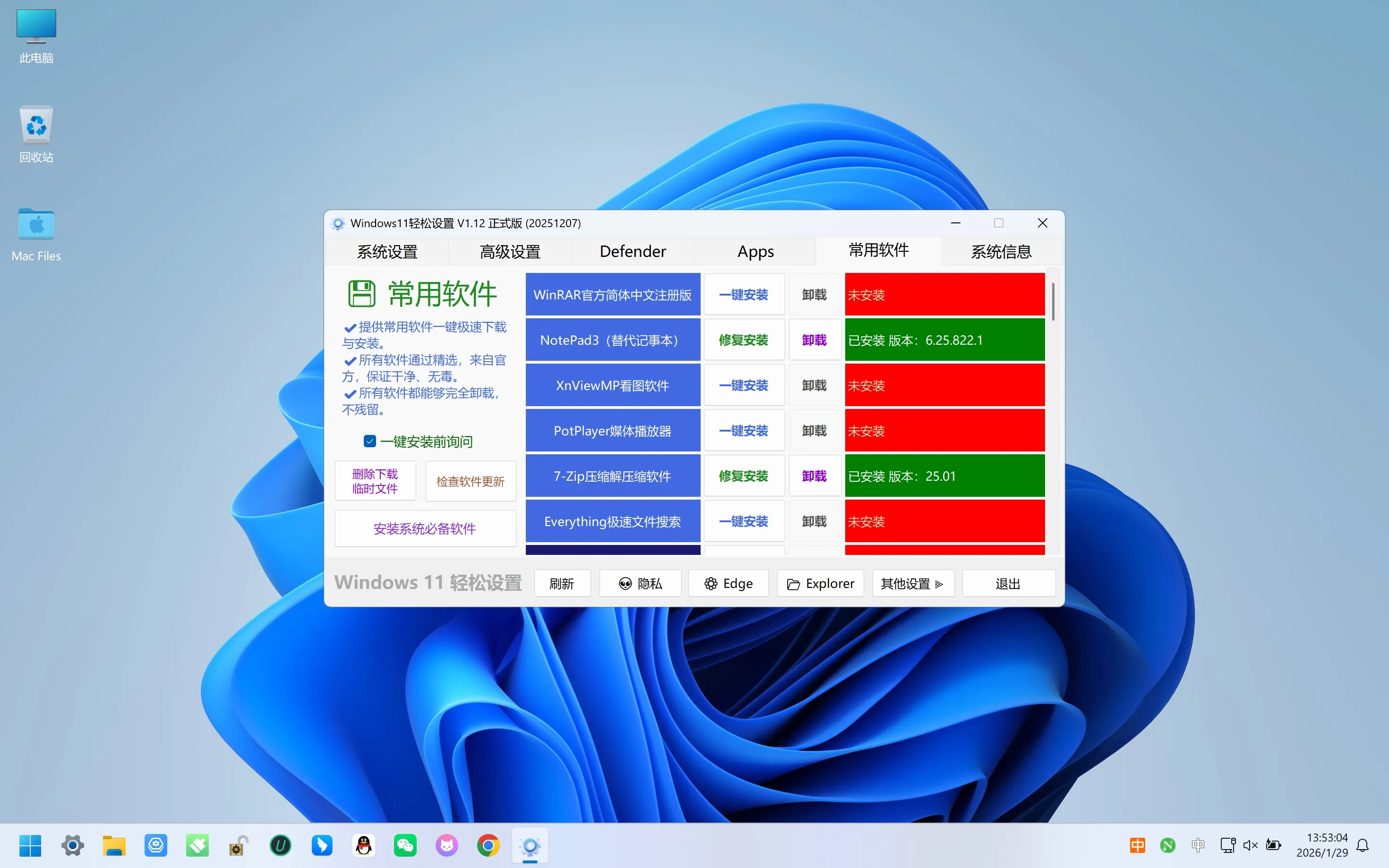Switch to the Defender tab
The image size is (1389, 868).
tap(632, 251)
